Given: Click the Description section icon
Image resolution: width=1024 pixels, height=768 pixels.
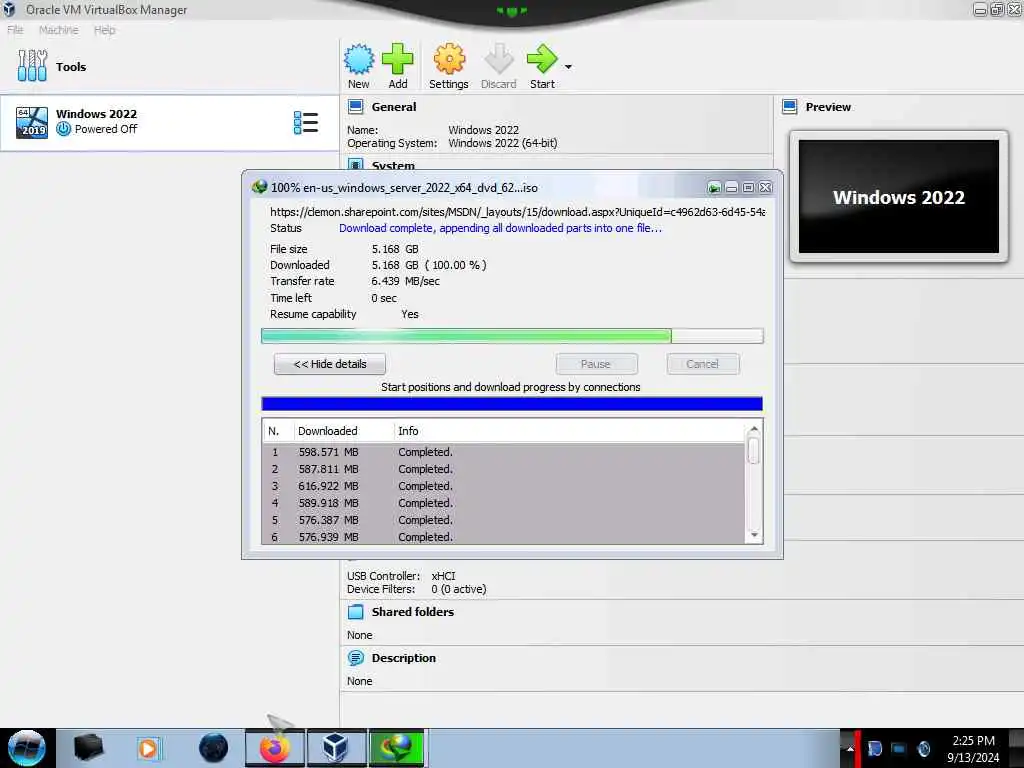Looking at the screenshot, I should click(356, 658).
